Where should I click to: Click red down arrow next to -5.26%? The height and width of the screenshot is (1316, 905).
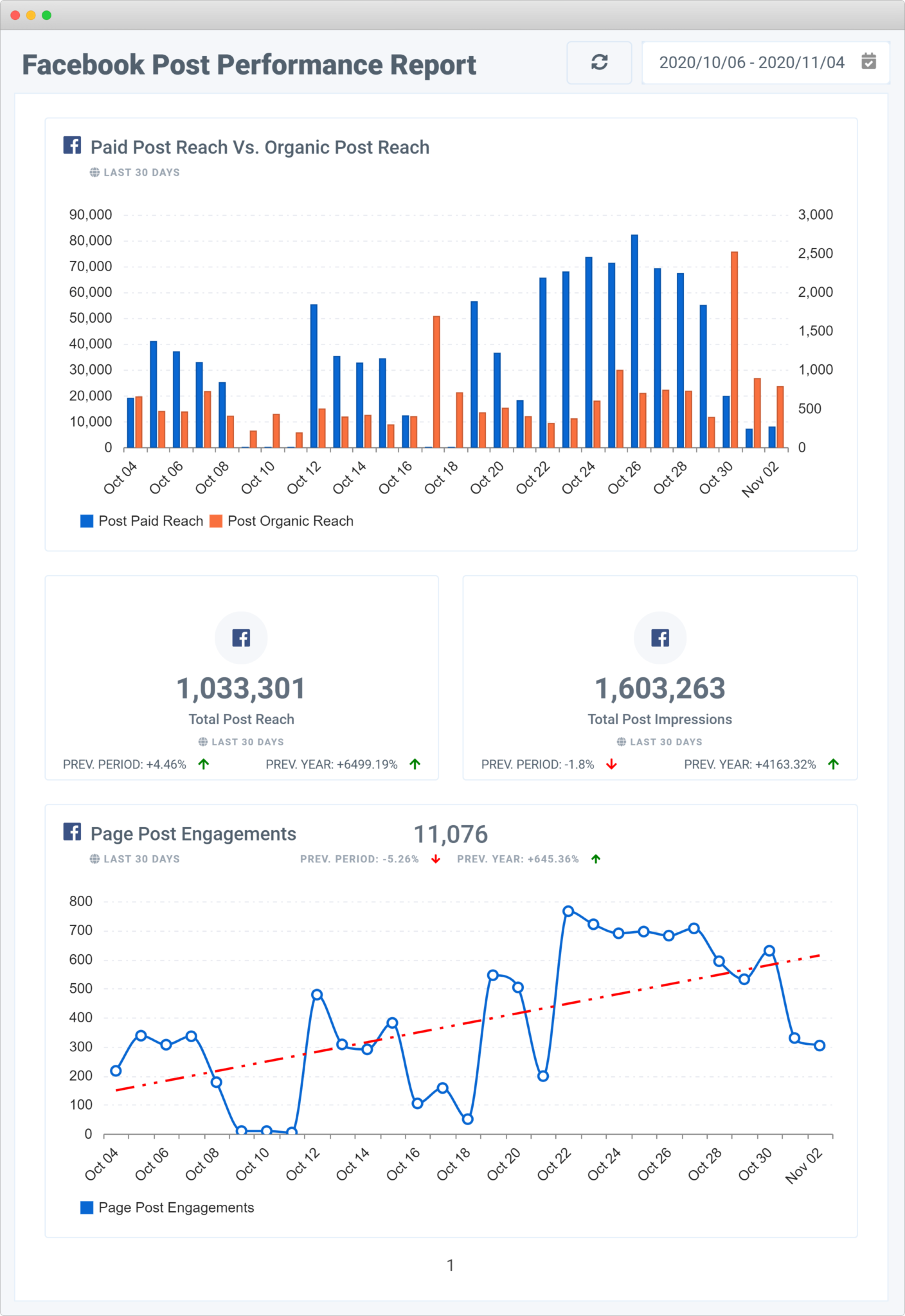[x=436, y=859]
